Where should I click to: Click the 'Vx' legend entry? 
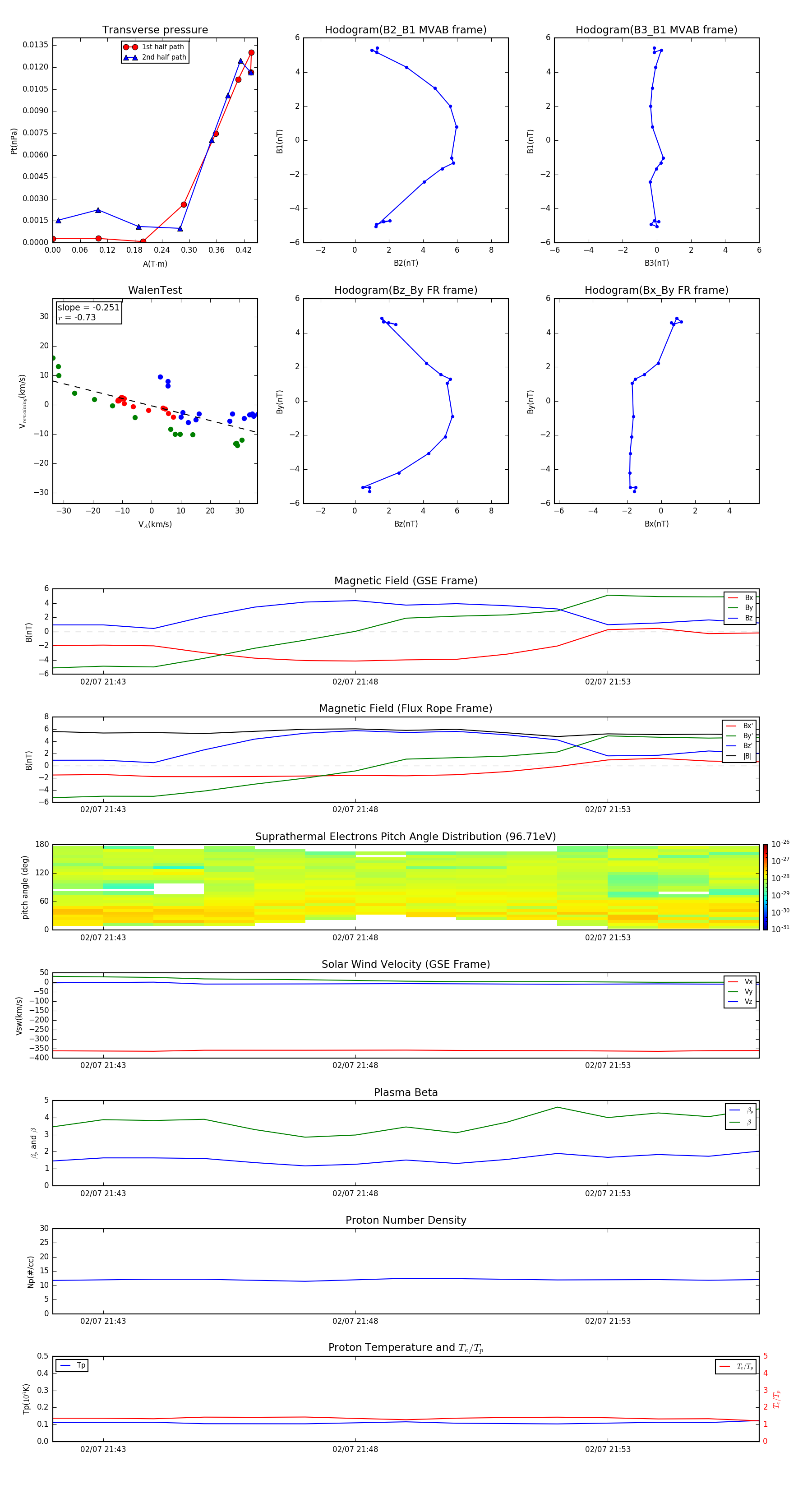coord(741,981)
